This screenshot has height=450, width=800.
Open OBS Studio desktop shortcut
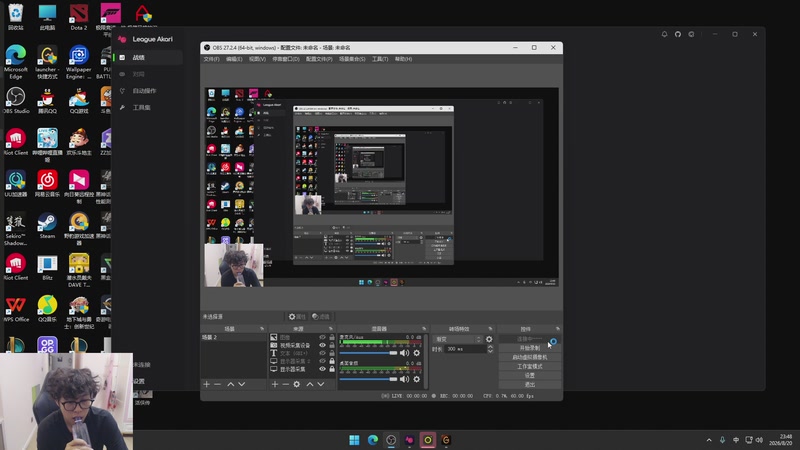16,101
